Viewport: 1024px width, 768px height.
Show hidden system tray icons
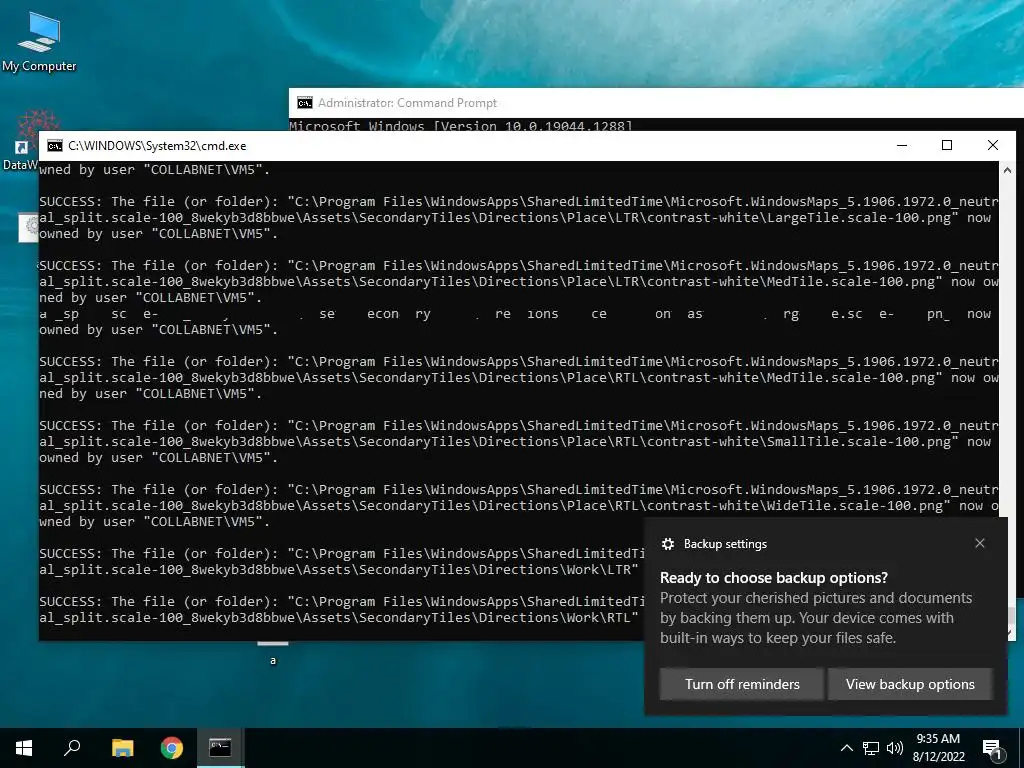[846, 748]
